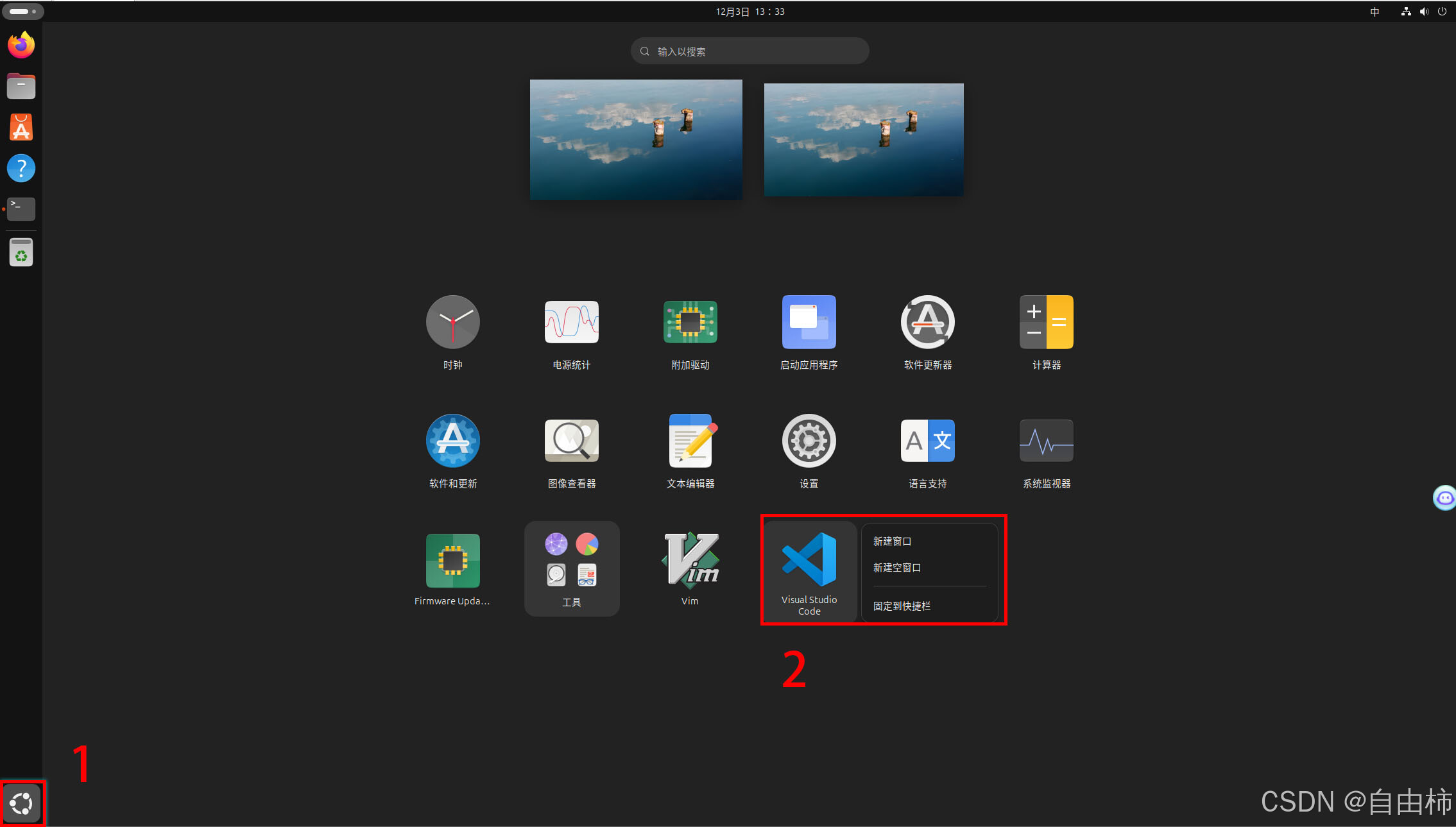Open Terminal from the dock
1456x827 pixels.
click(21, 209)
